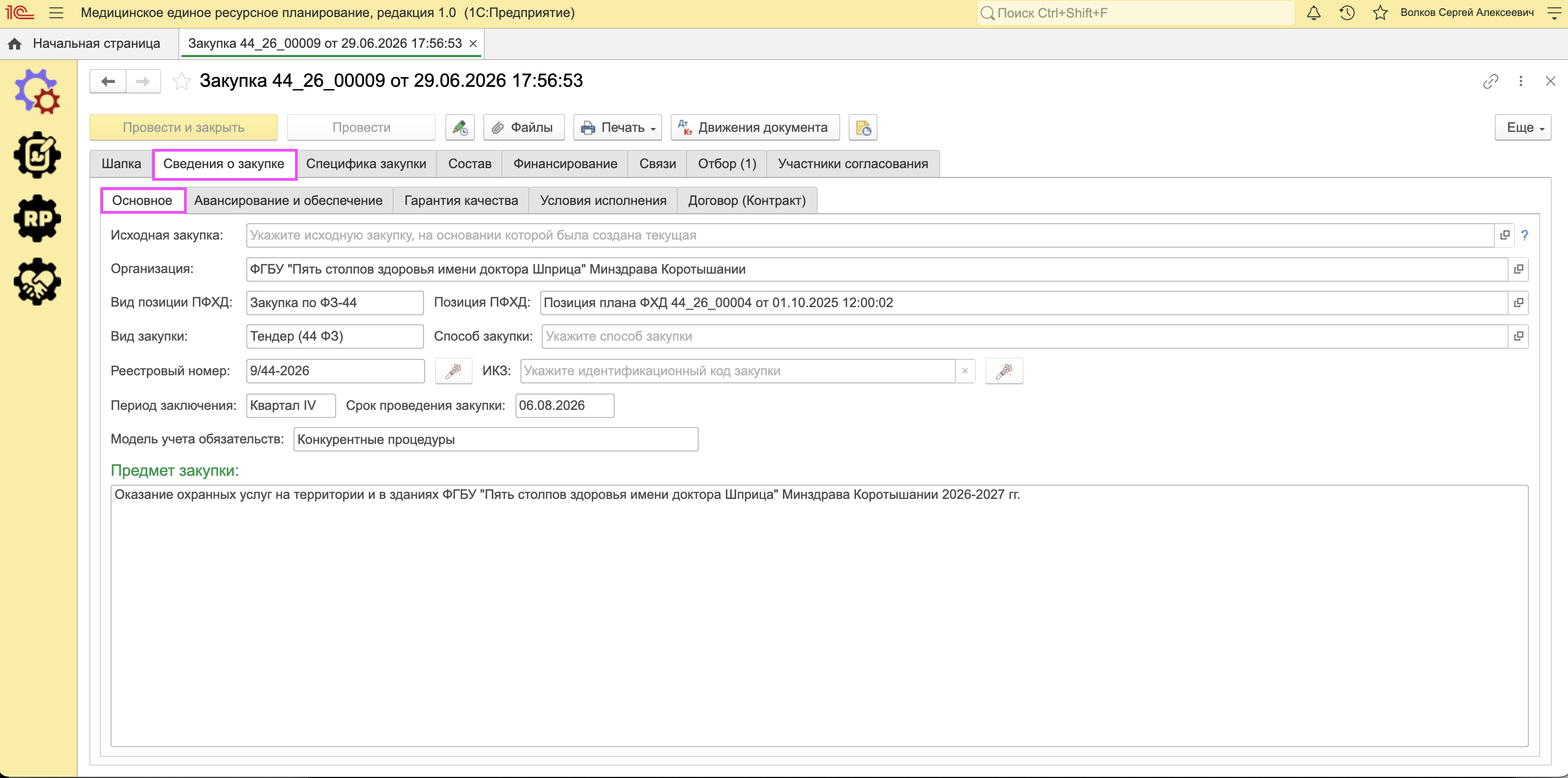Screen dimensions: 1568x778
Task: Expand the Еще menu
Action: (1522, 128)
